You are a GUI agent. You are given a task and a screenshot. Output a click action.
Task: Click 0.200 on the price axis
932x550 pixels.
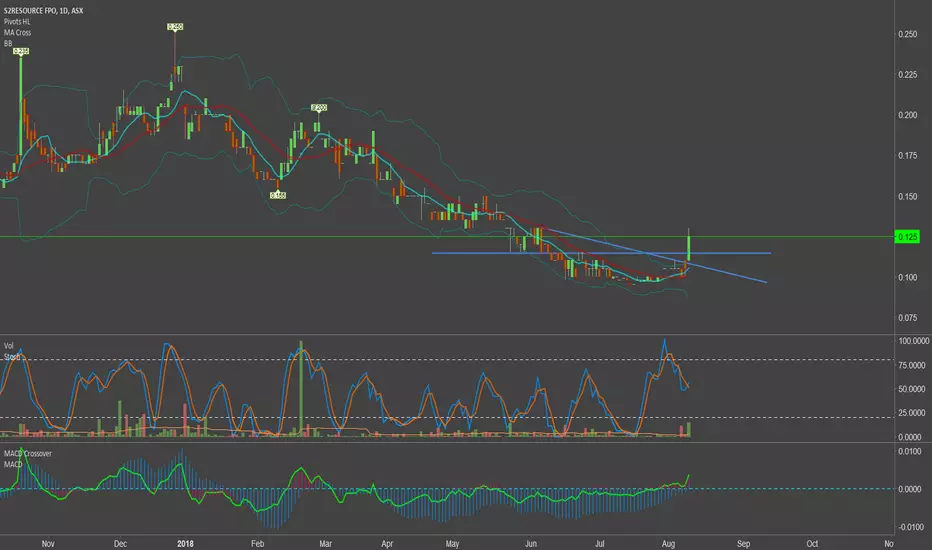[907, 115]
